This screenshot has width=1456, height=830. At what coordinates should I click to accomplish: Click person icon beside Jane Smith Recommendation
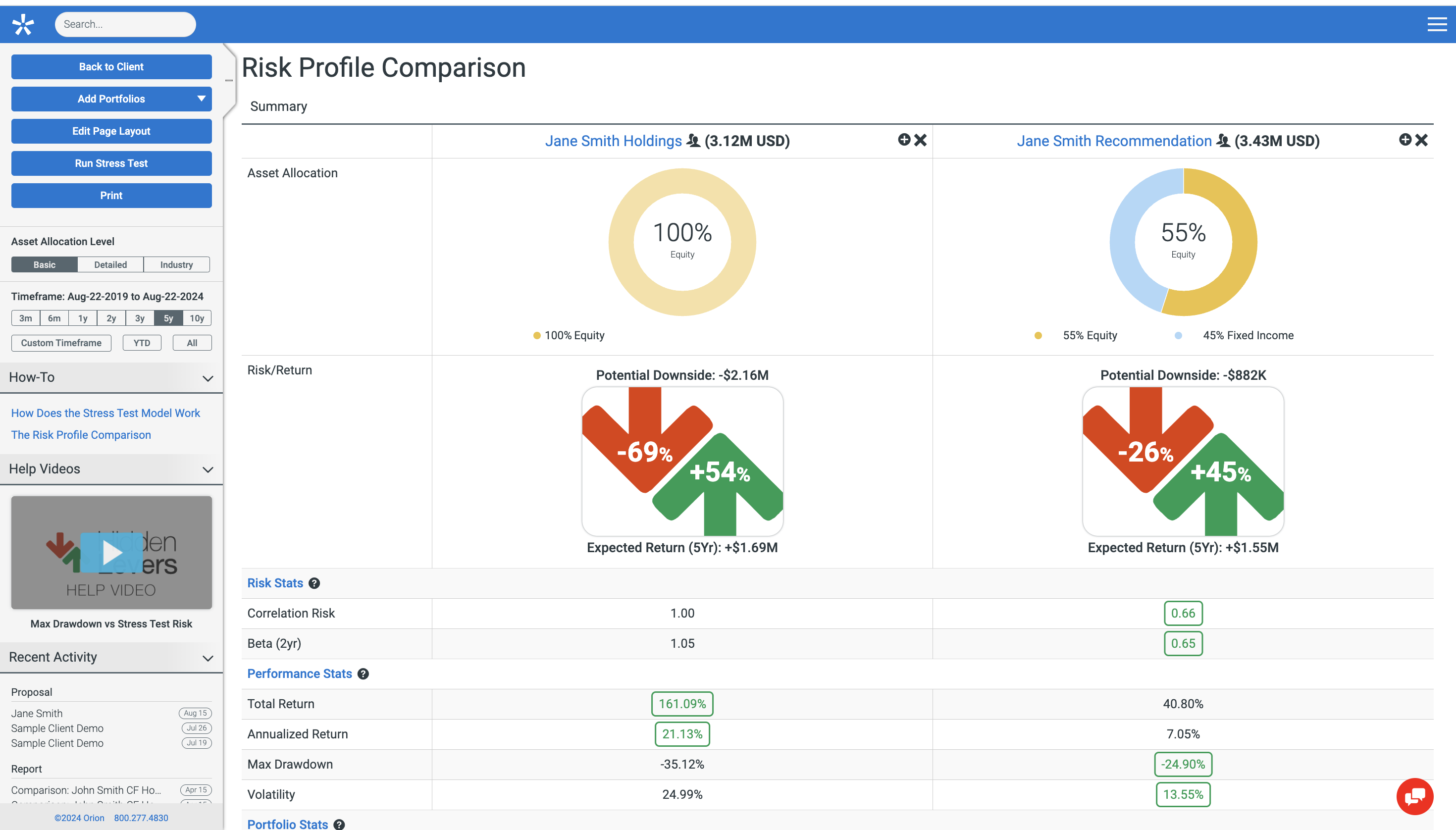click(x=1223, y=140)
